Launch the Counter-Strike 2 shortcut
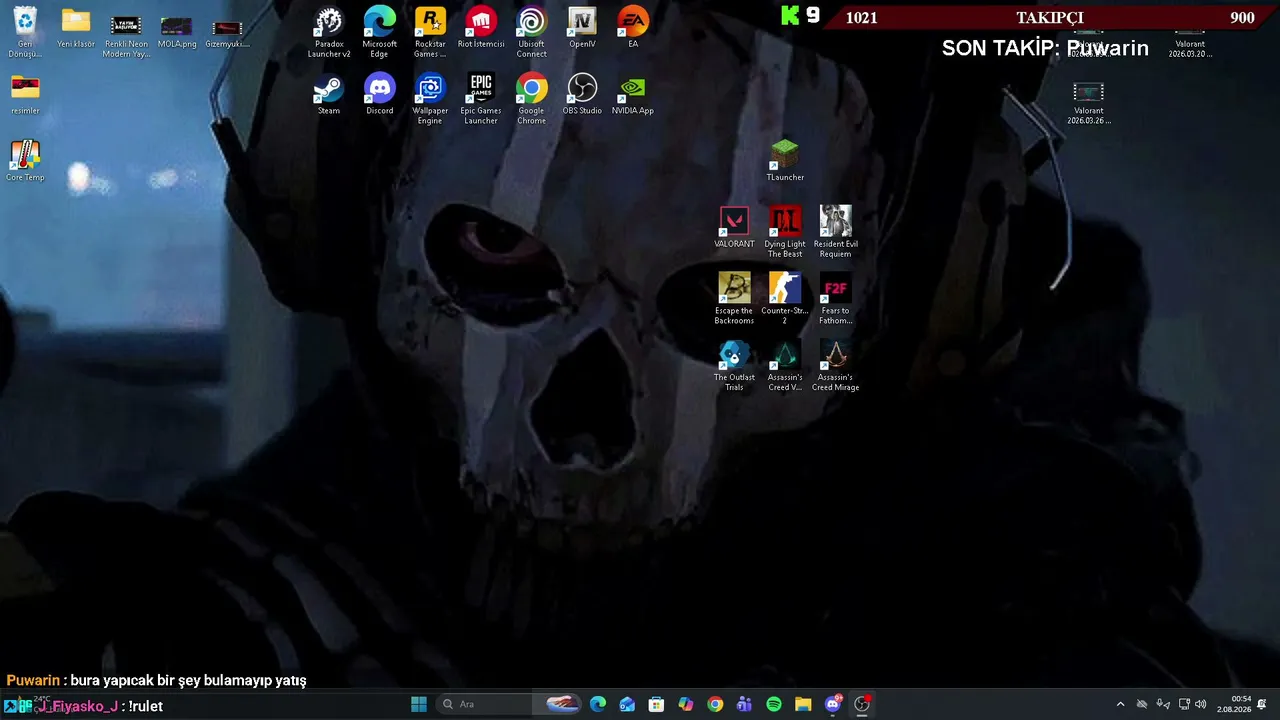 tap(785, 299)
